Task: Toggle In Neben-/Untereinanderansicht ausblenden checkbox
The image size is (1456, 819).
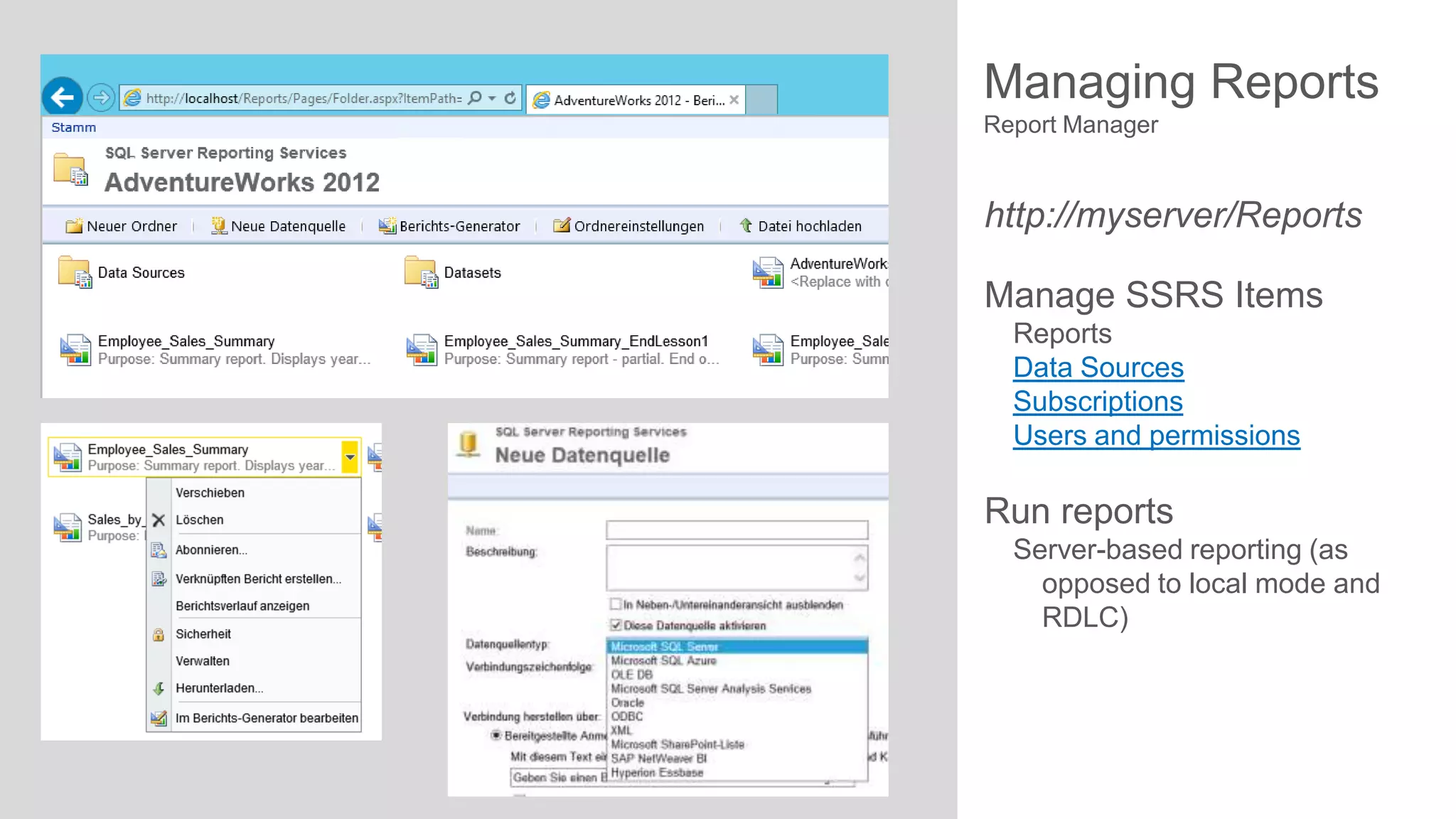Action: pos(615,604)
